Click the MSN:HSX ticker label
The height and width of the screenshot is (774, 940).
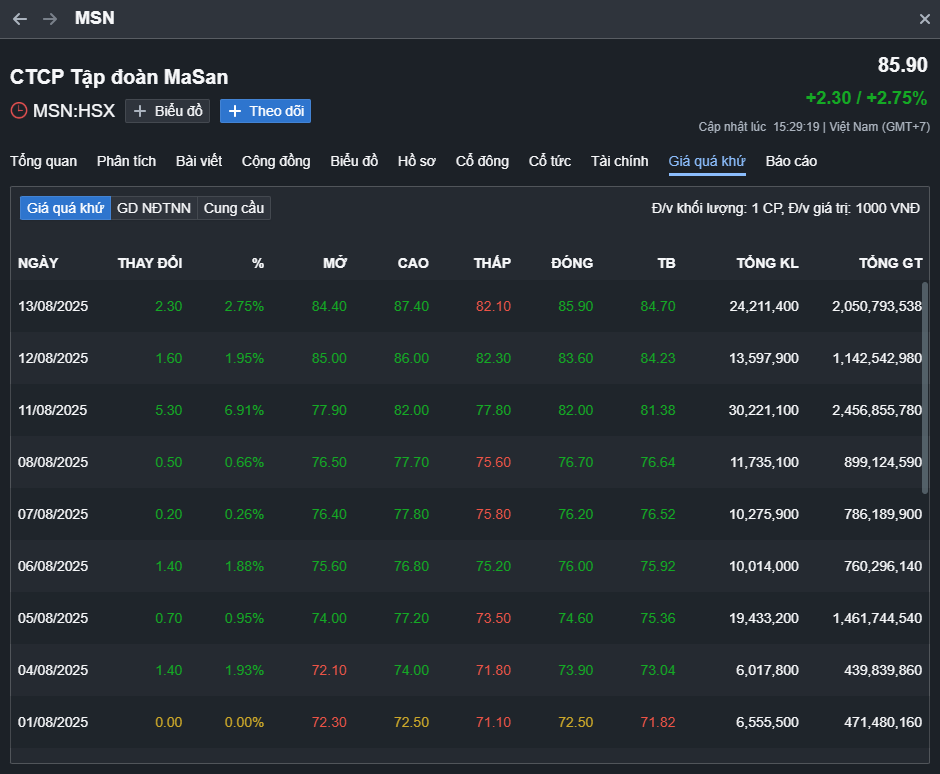point(74,111)
